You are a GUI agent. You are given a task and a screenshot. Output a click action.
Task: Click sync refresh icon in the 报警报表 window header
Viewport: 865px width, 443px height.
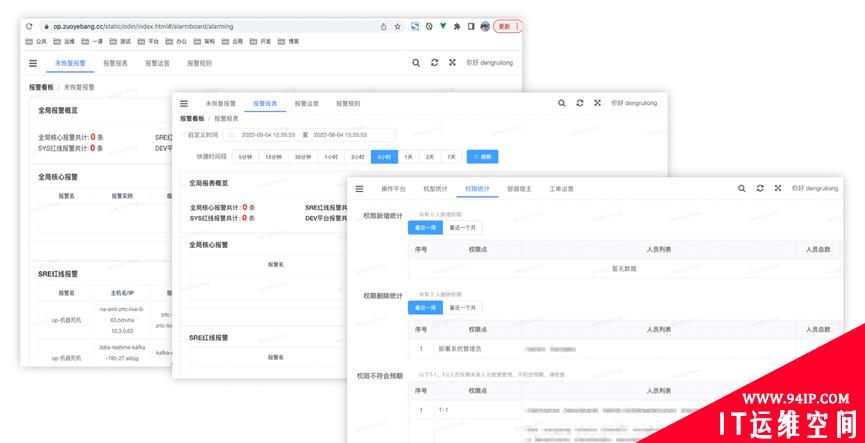click(580, 103)
